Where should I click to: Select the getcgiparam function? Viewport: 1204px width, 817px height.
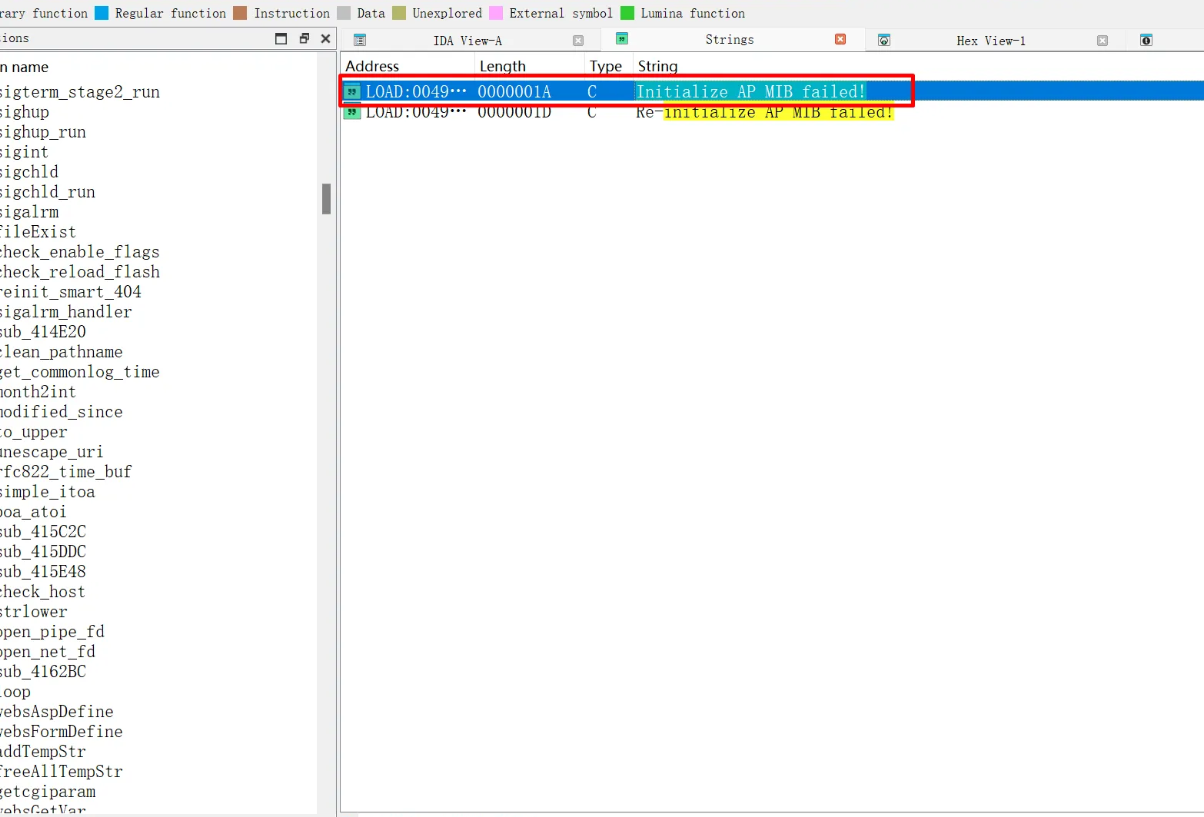pos(48,792)
